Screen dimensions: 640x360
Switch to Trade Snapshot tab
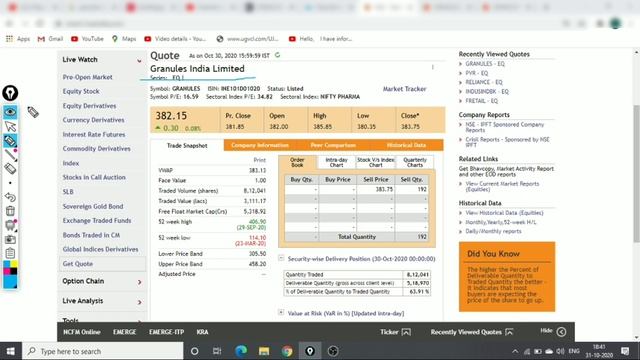coord(187,145)
